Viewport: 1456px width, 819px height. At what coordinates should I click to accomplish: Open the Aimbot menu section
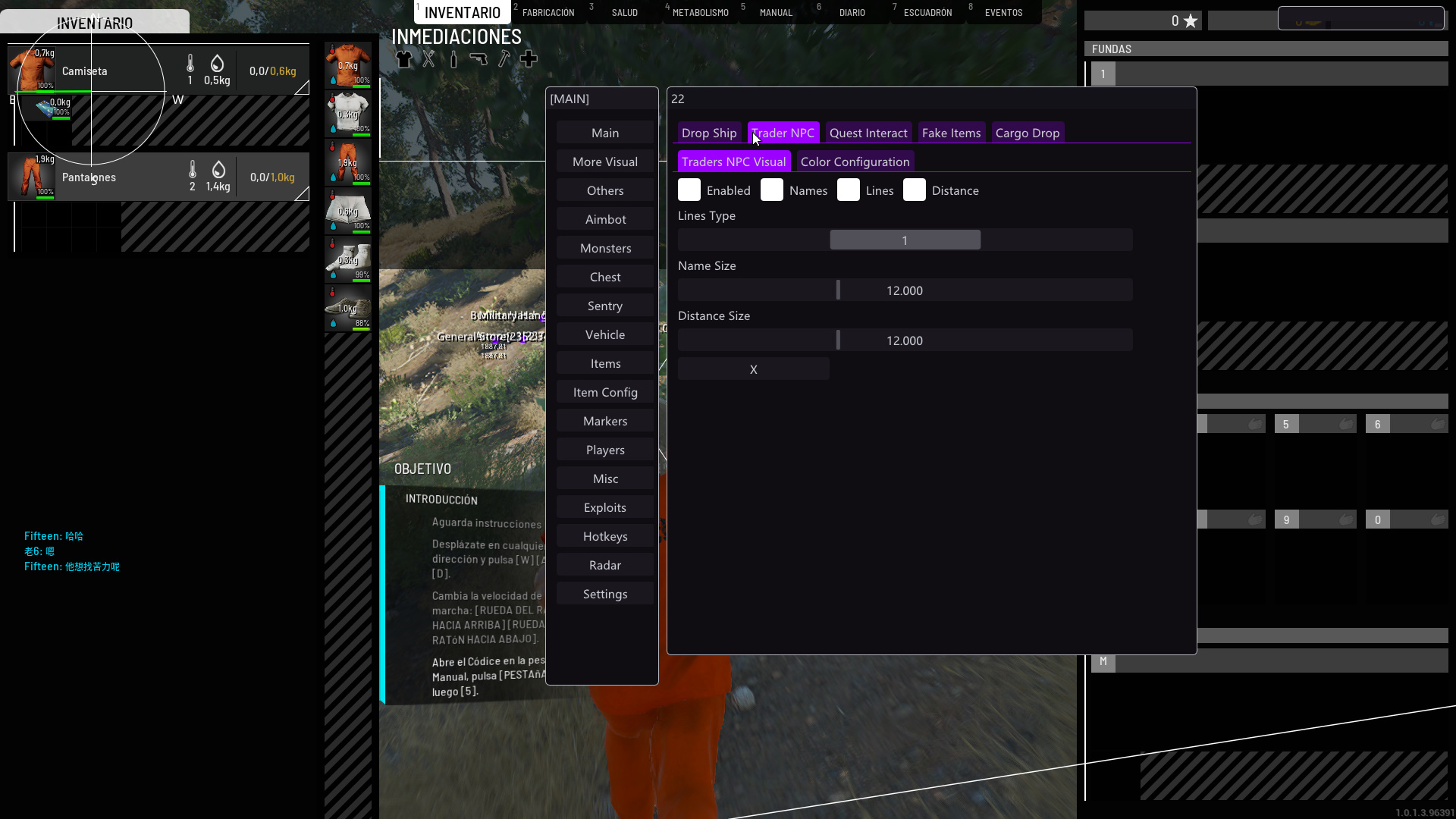[605, 219]
